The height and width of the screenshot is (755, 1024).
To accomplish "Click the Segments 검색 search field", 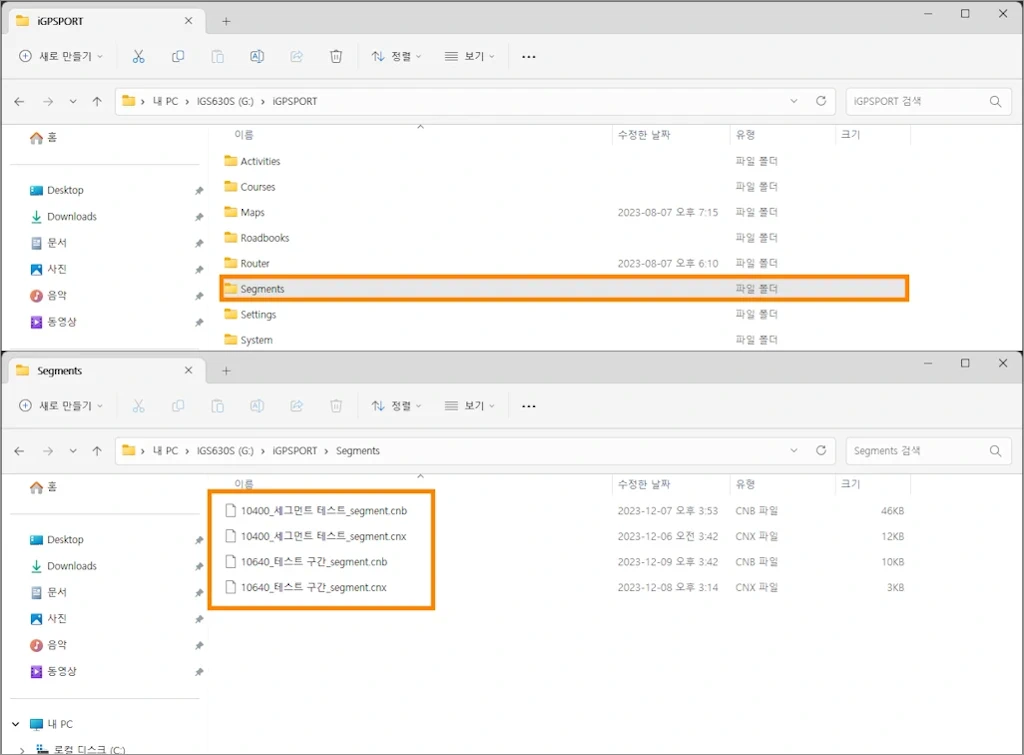I will (x=915, y=451).
